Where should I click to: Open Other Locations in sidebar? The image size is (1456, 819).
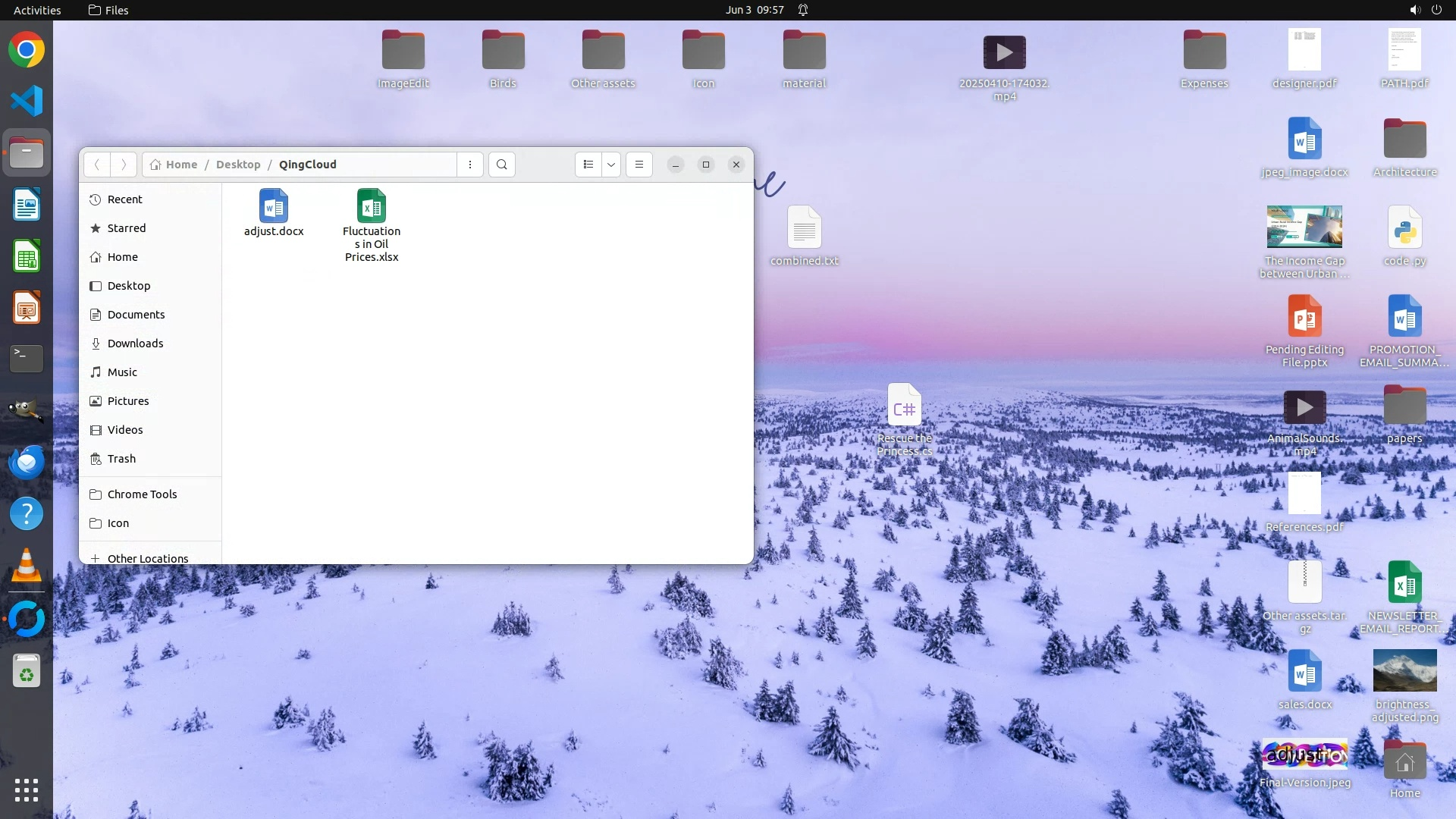(x=147, y=558)
